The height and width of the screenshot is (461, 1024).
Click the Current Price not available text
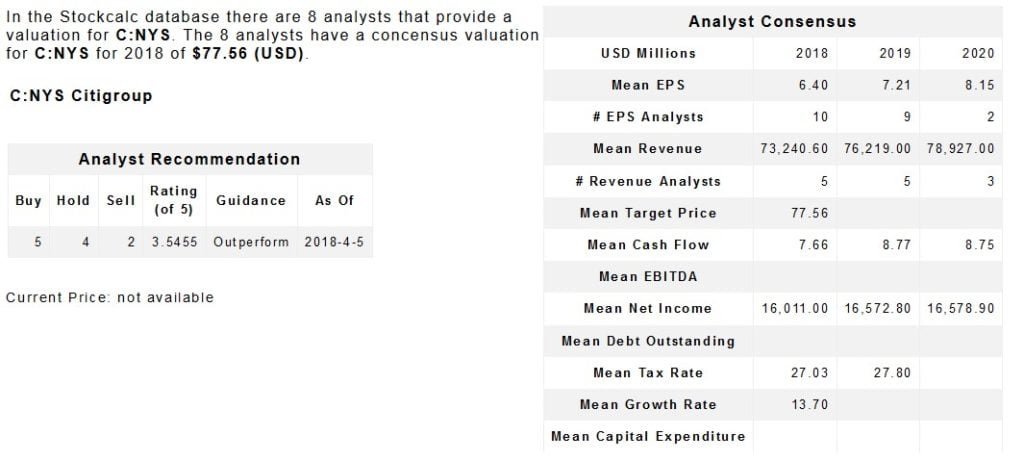click(x=110, y=297)
